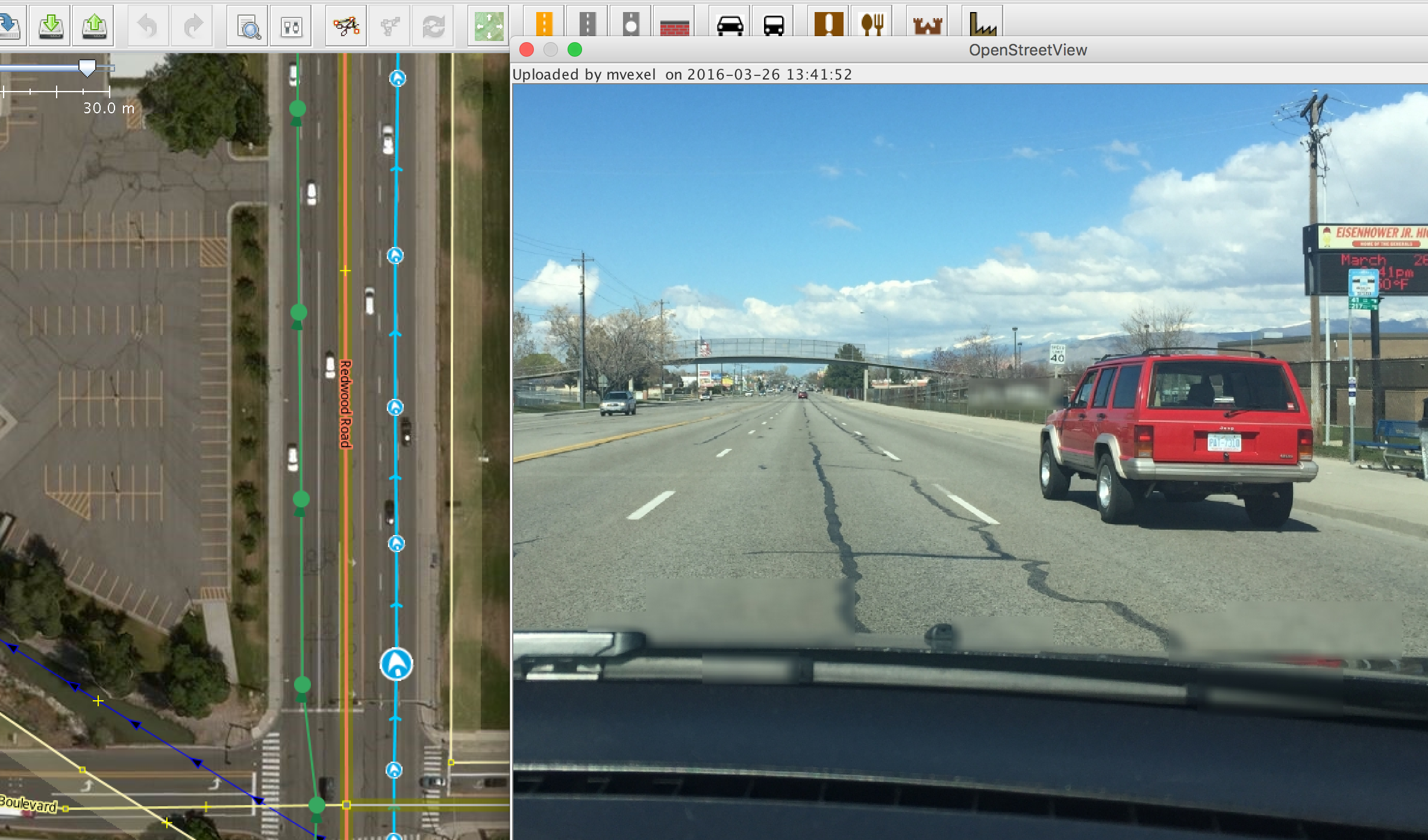Click the Boulevard street label
The height and width of the screenshot is (840, 1428).
[29, 804]
